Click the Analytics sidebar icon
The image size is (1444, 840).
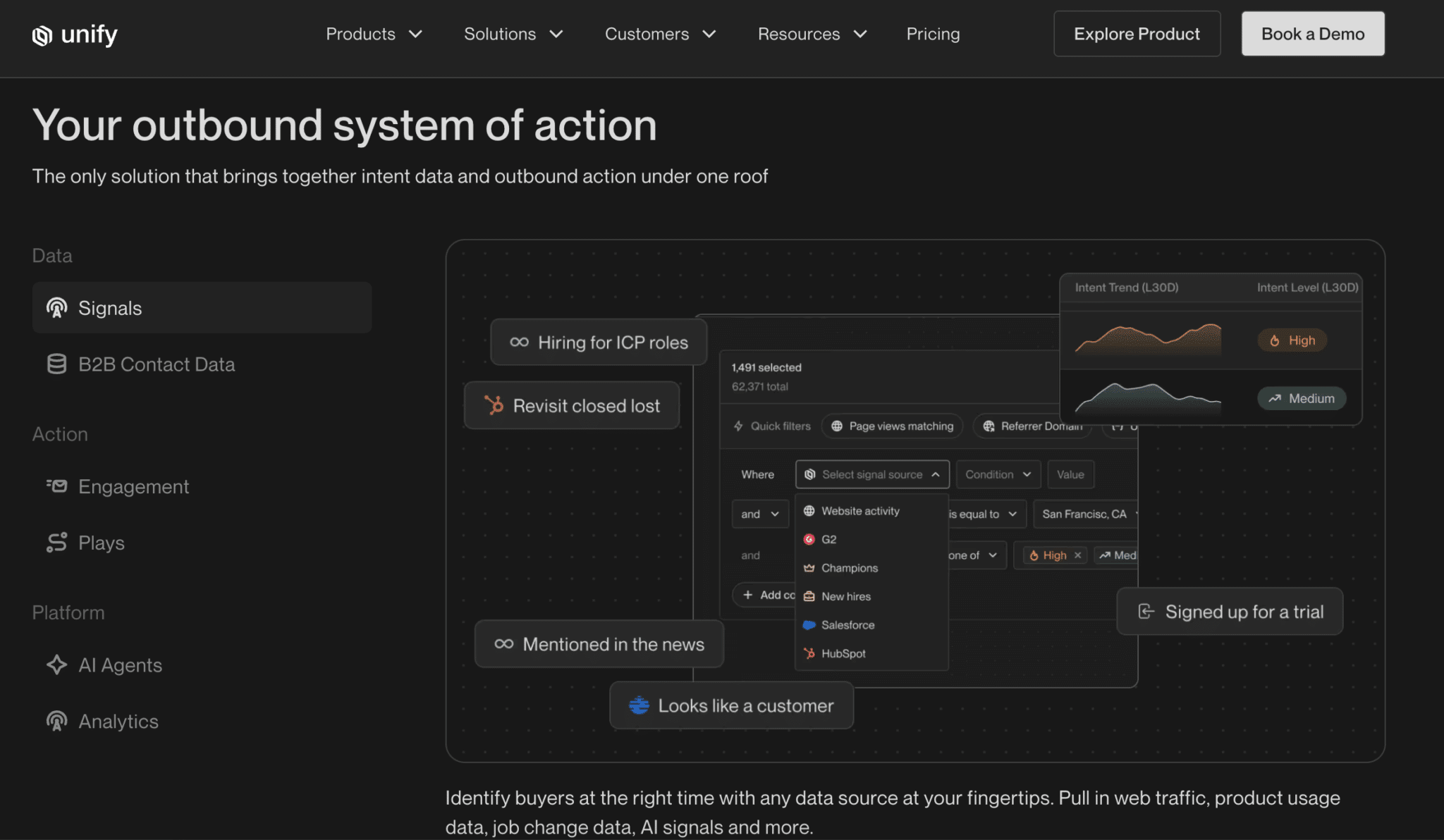[57, 721]
